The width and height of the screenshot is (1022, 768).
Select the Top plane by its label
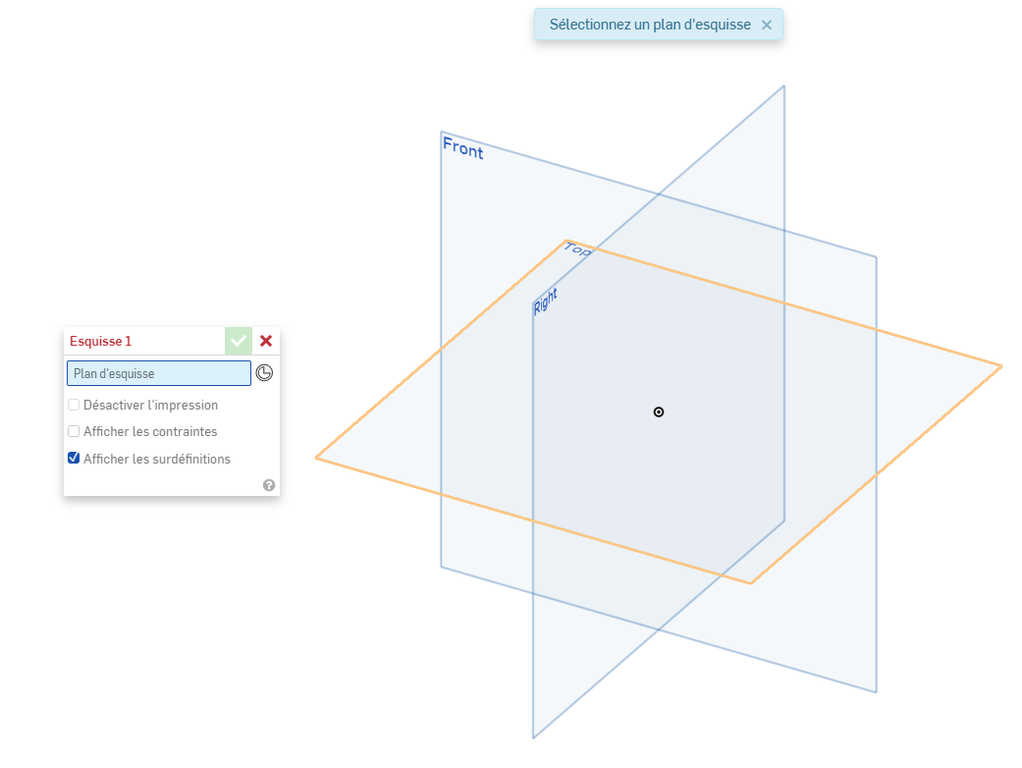[577, 249]
